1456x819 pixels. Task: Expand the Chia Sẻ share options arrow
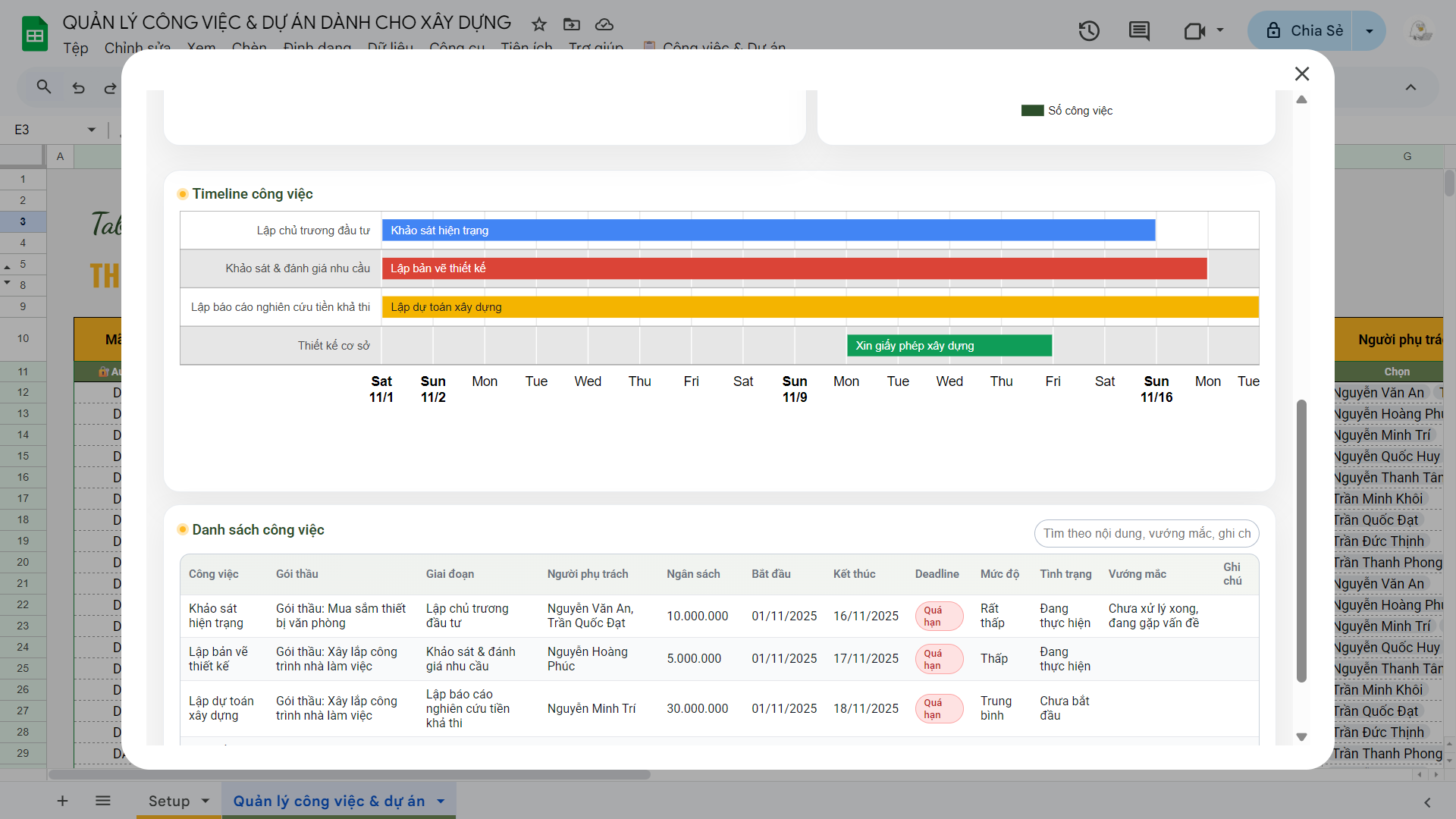[1370, 31]
